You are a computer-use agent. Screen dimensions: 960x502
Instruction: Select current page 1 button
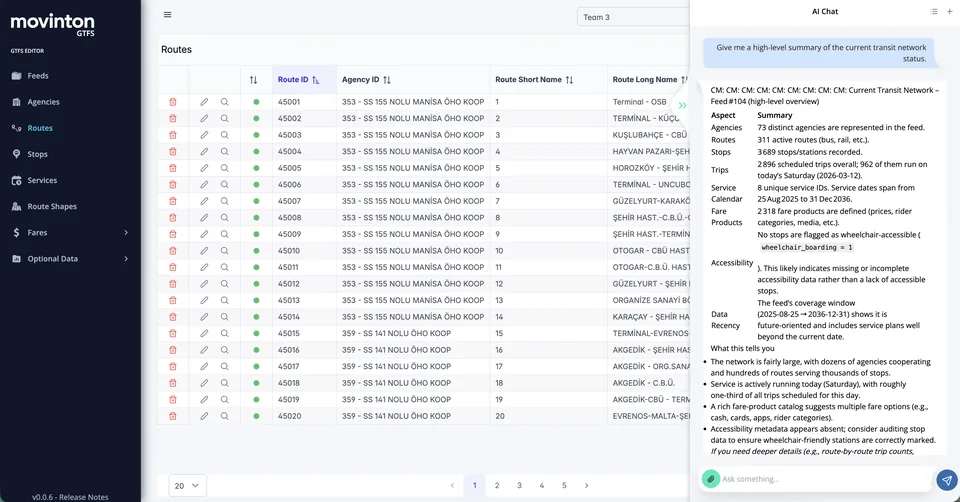coord(474,485)
